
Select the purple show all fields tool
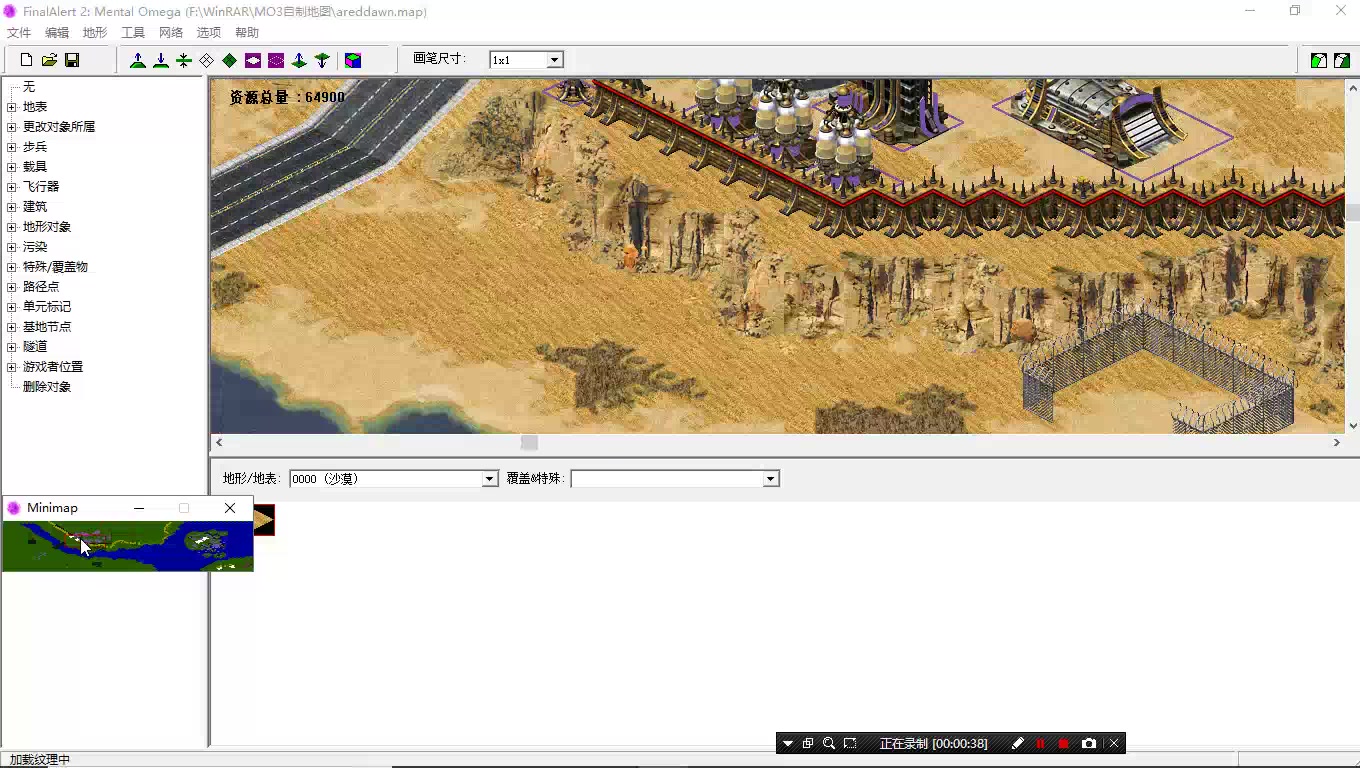(x=276, y=60)
